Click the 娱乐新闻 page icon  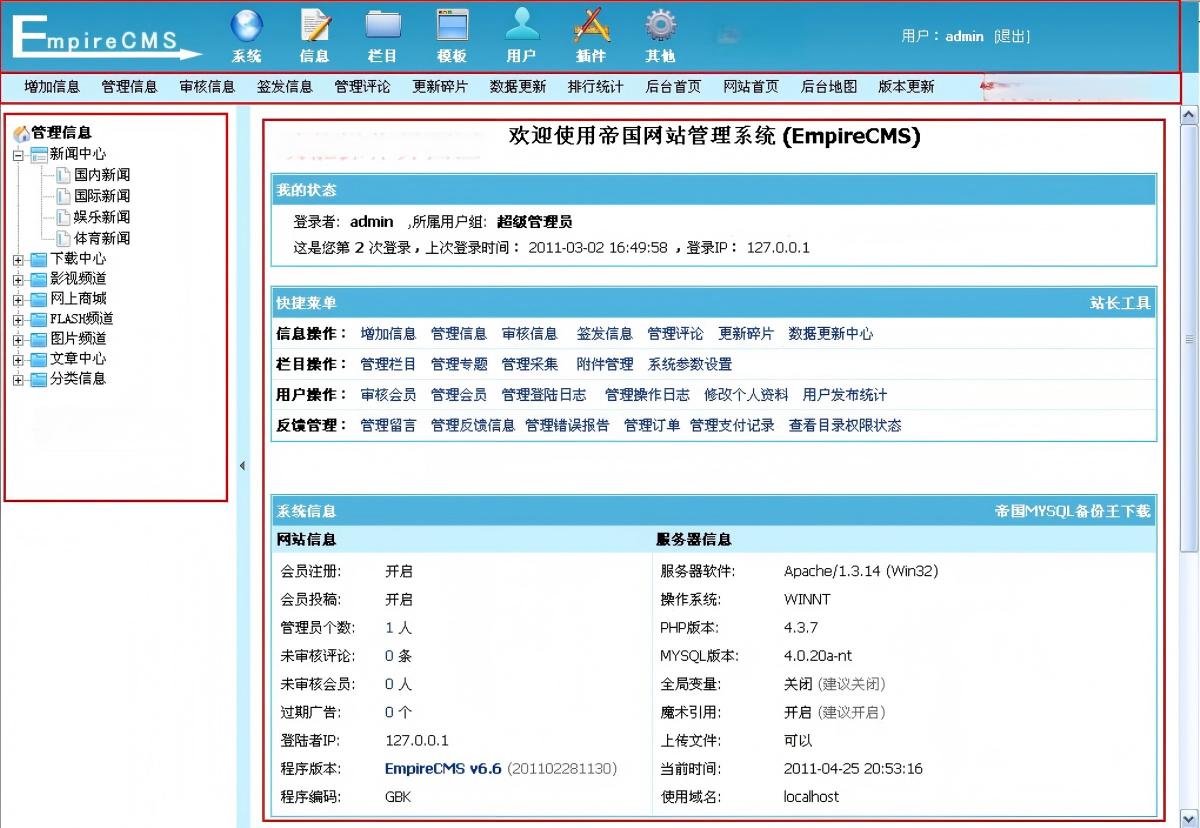64,217
